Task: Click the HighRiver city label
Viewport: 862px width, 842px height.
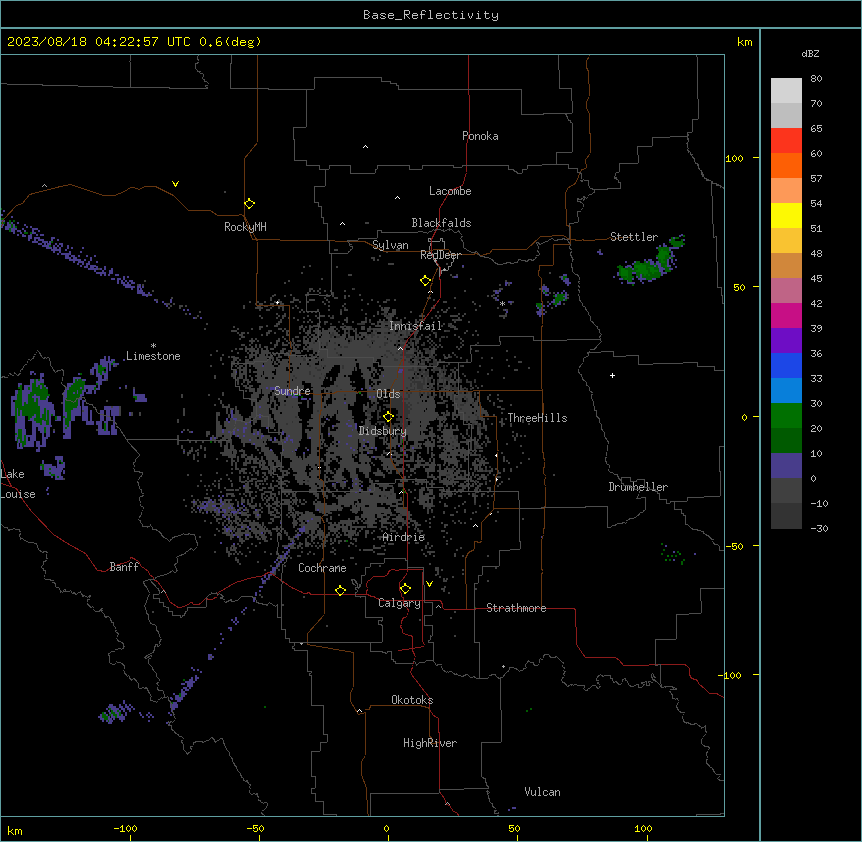Action: point(430,743)
